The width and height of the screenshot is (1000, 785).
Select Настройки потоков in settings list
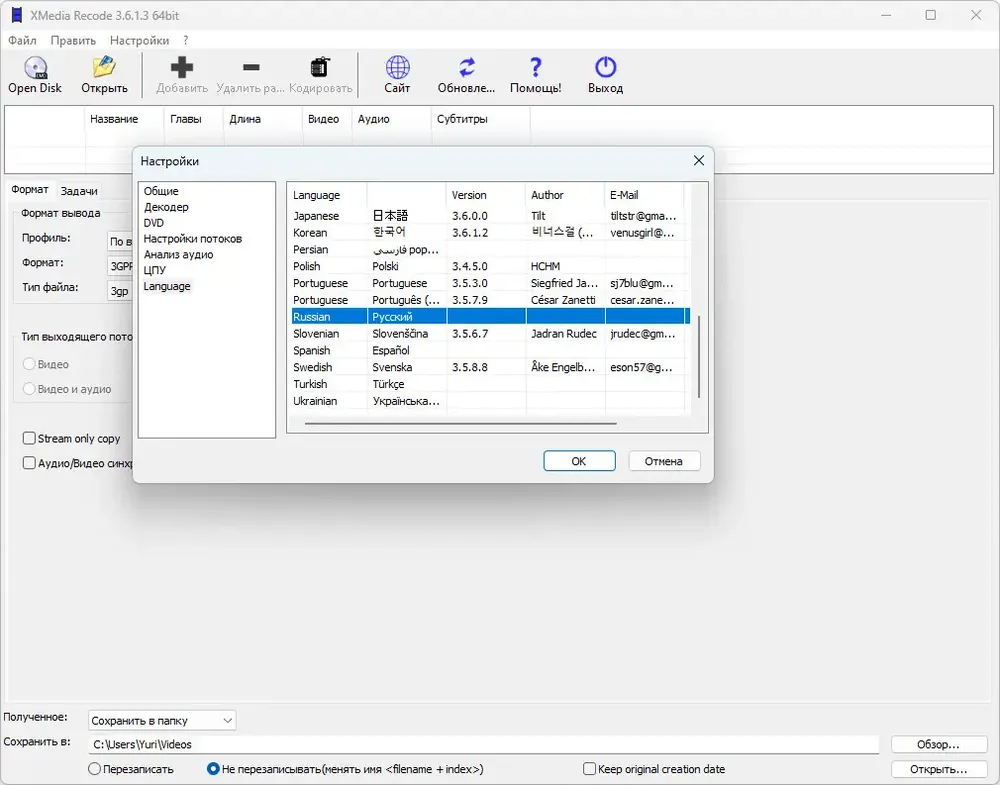click(x=193, y=238)
